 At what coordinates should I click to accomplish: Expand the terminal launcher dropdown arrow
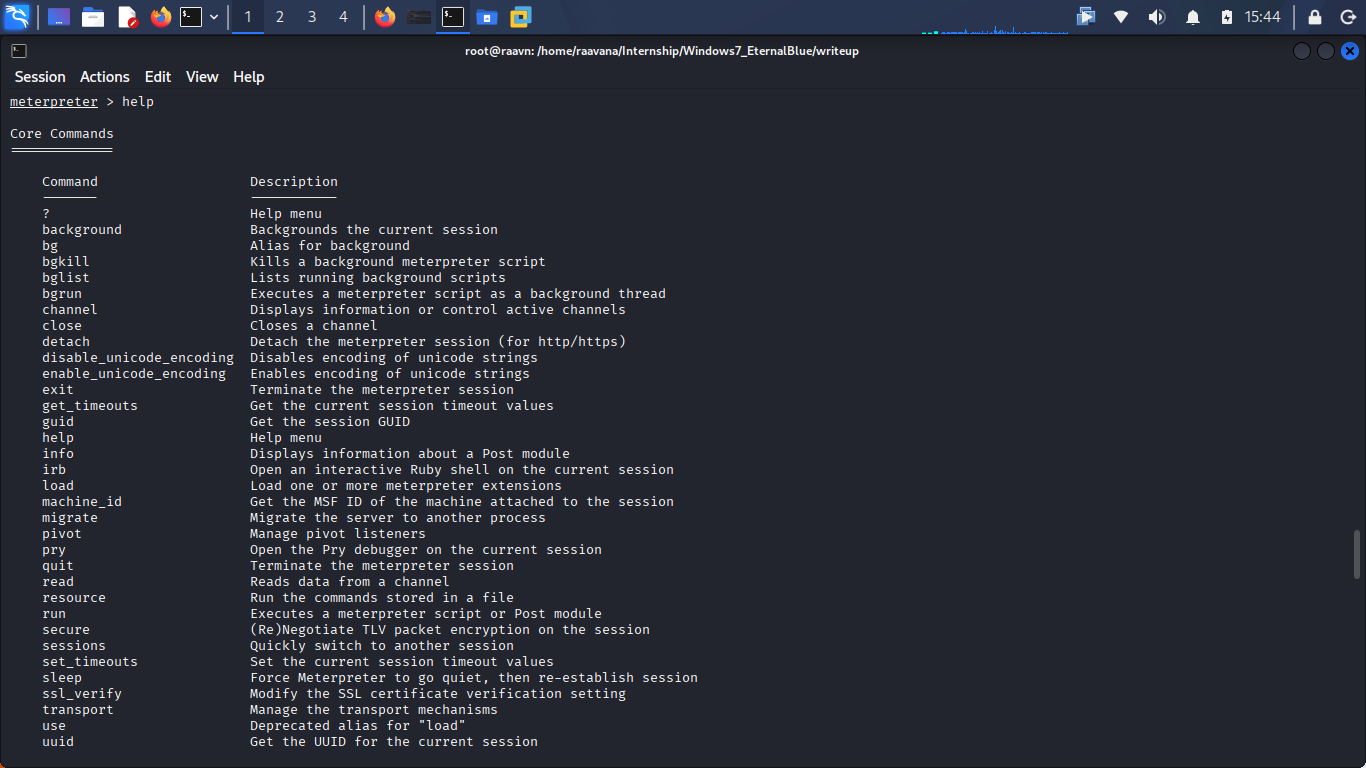214,17
